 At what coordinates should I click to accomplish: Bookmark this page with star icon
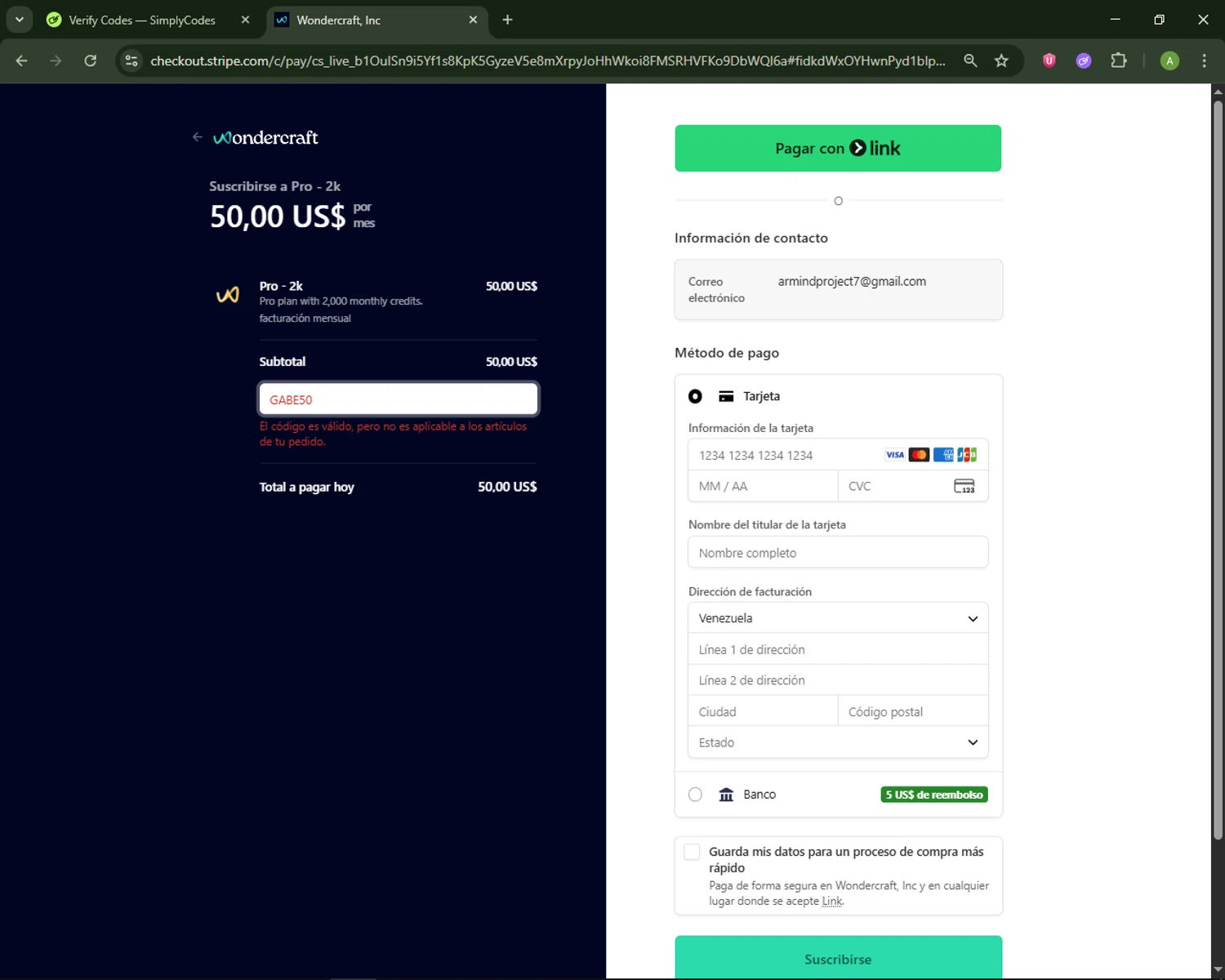pos(1001,60)
